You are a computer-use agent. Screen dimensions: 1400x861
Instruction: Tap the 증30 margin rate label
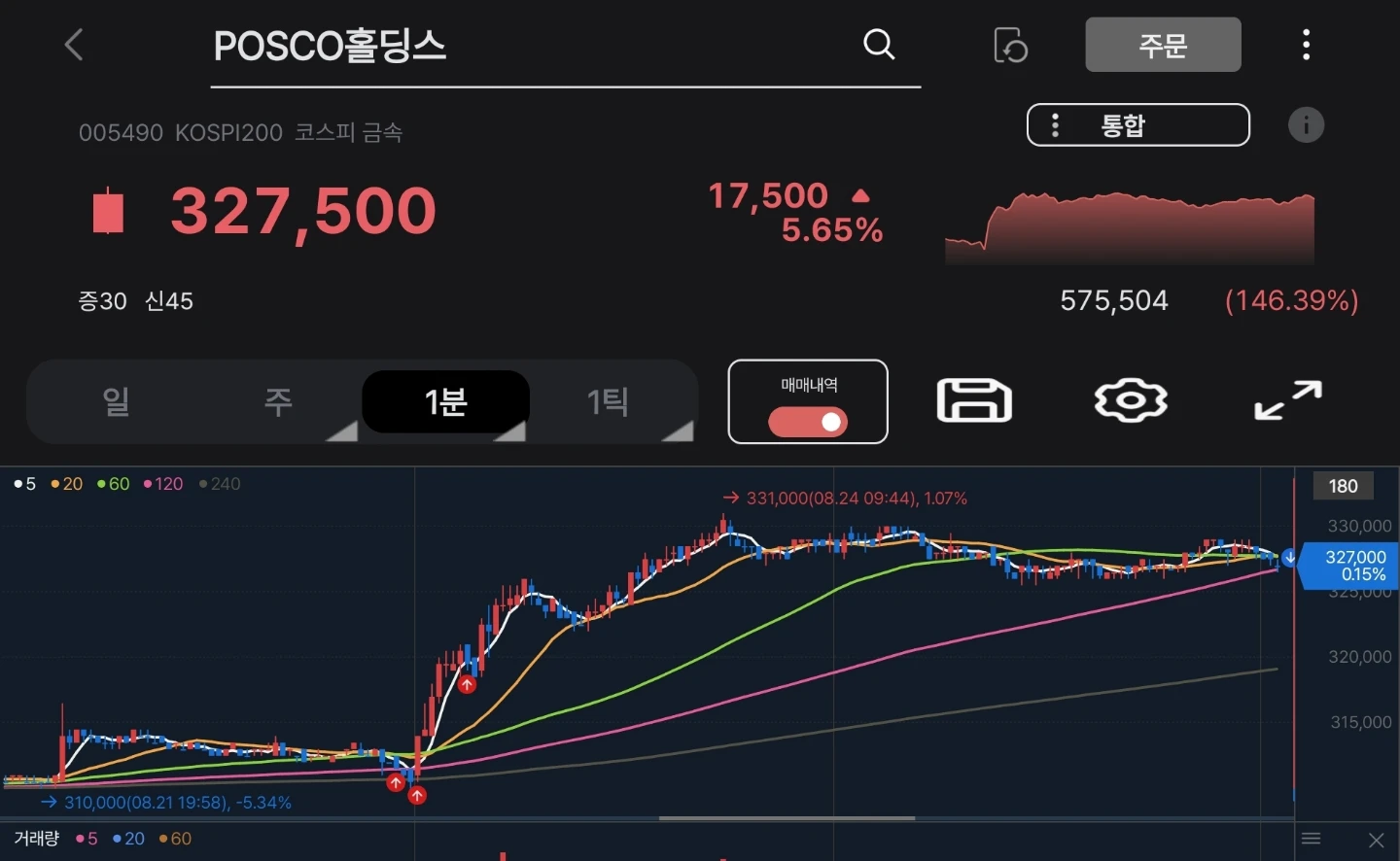point(103,301)
